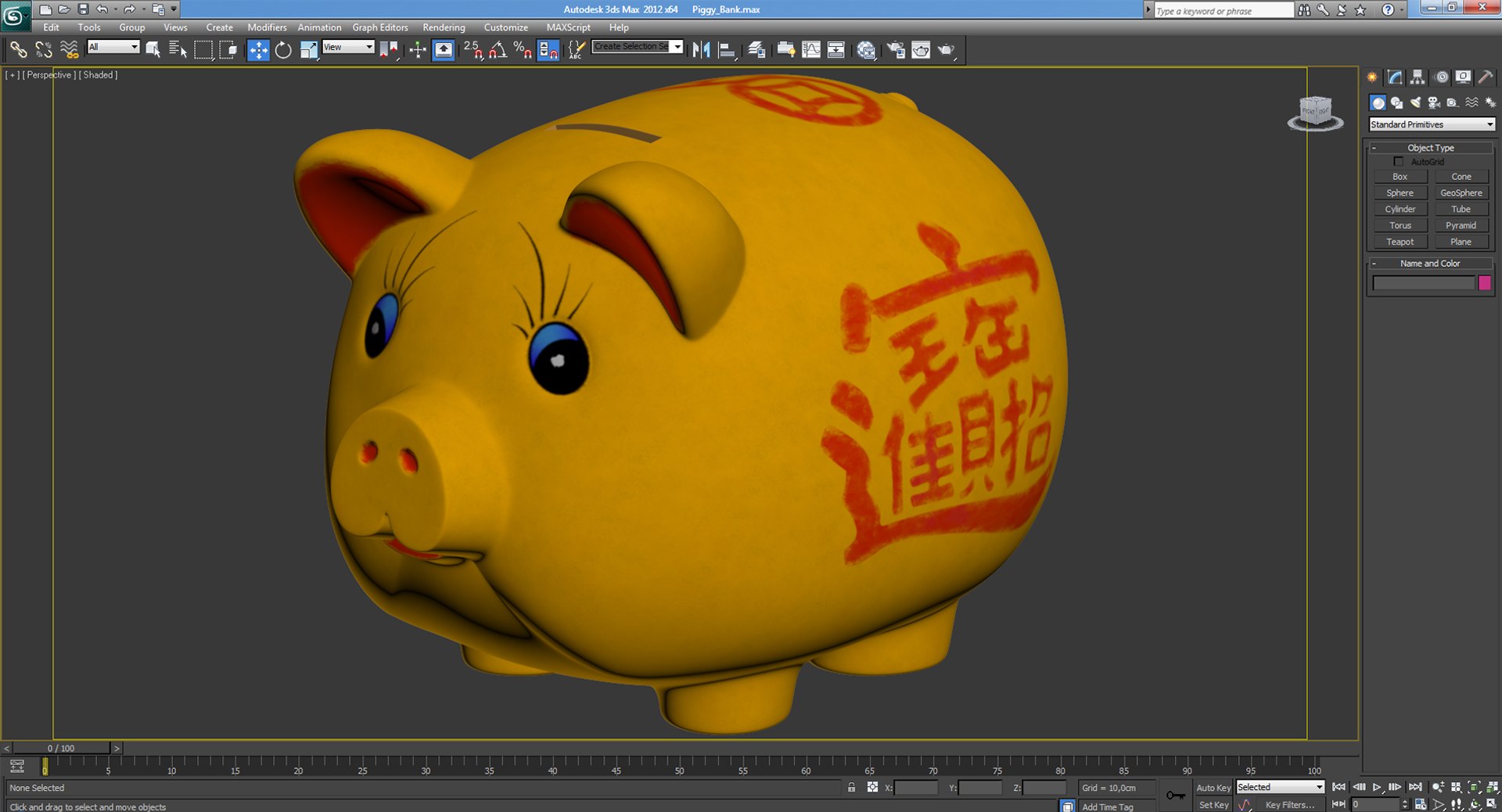This screenshot has height=812, width=1502.
Task: Toggle Auto Key animation mode
Action: 1213,788
